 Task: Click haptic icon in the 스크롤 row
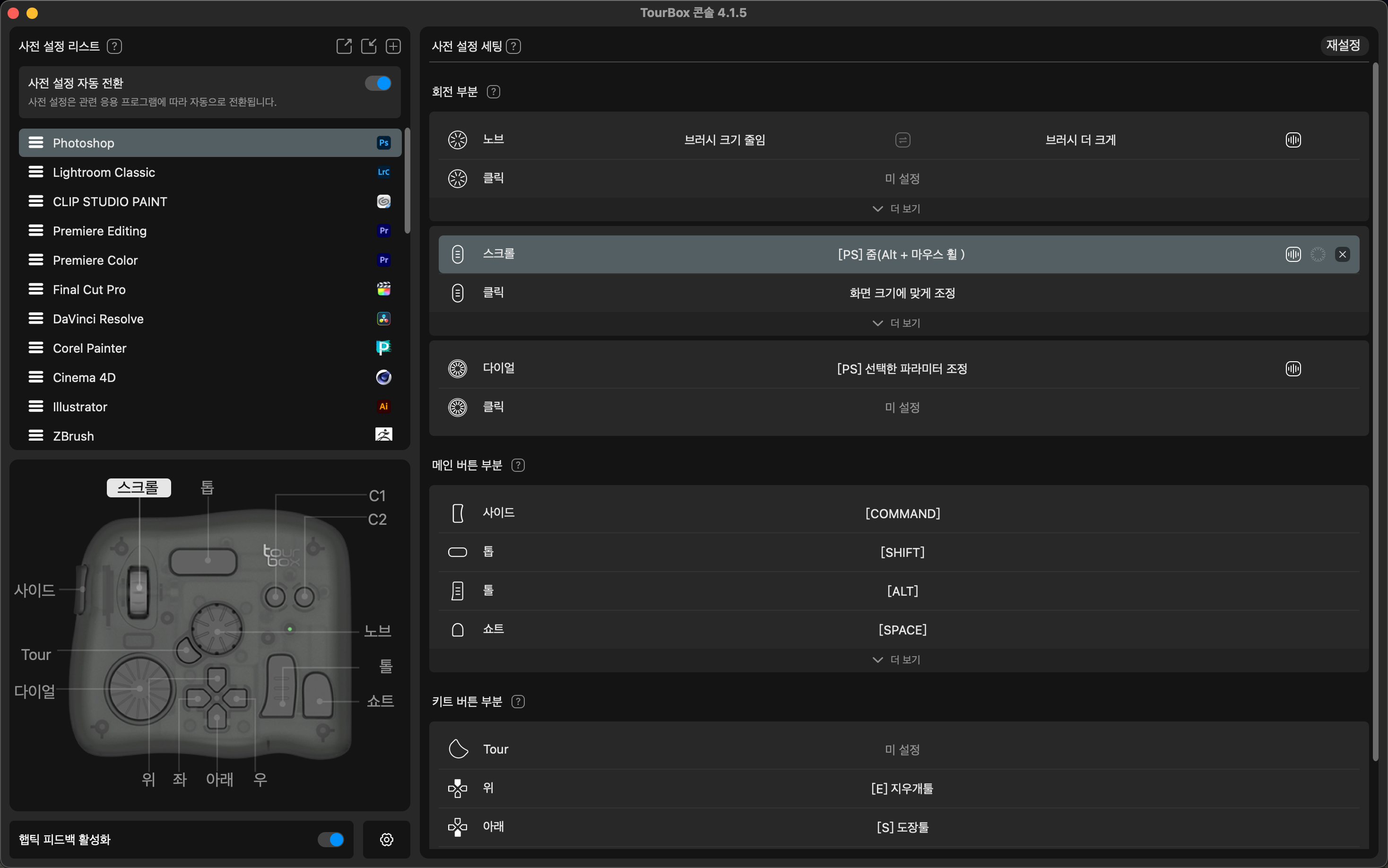(1293, 254)
